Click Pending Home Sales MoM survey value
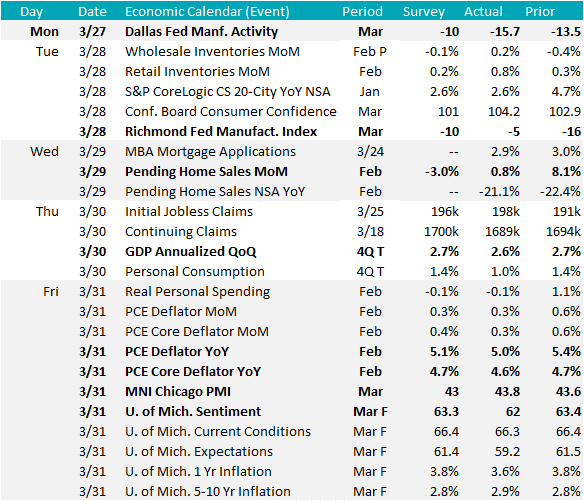 [x=442, y=172]
